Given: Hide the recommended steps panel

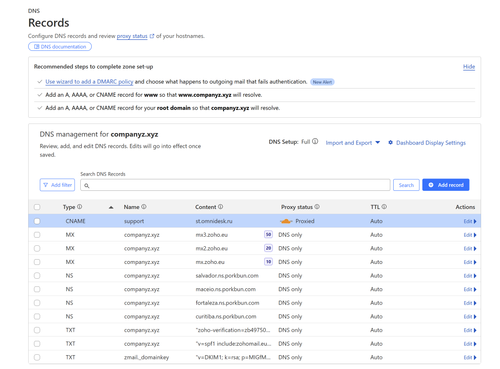Looking at the screenshot, I should tap(469, 67).
